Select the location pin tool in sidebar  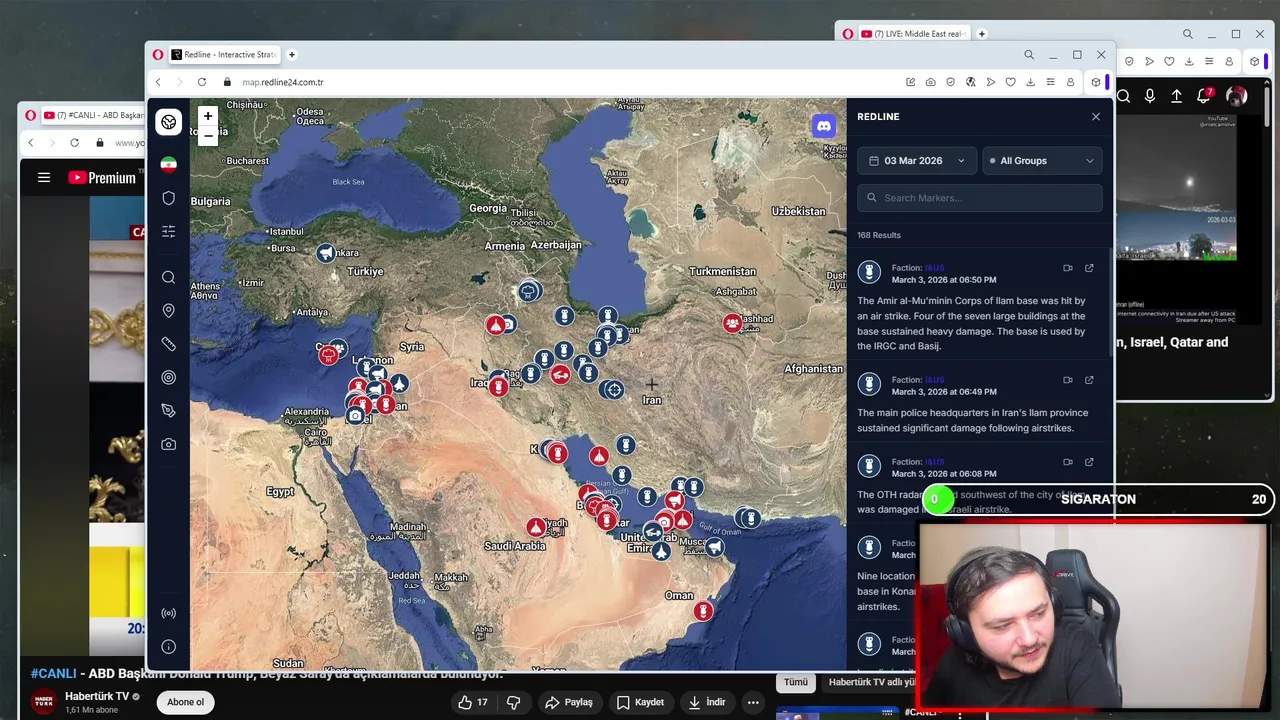coord(169,311)
